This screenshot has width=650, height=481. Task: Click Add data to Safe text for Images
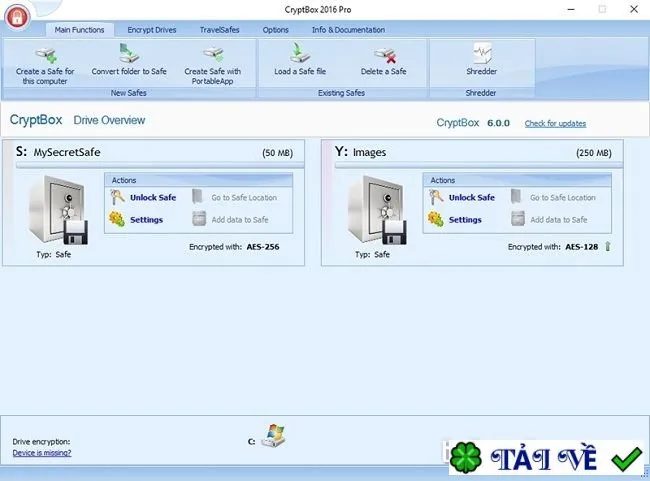[x=559, y=220]
